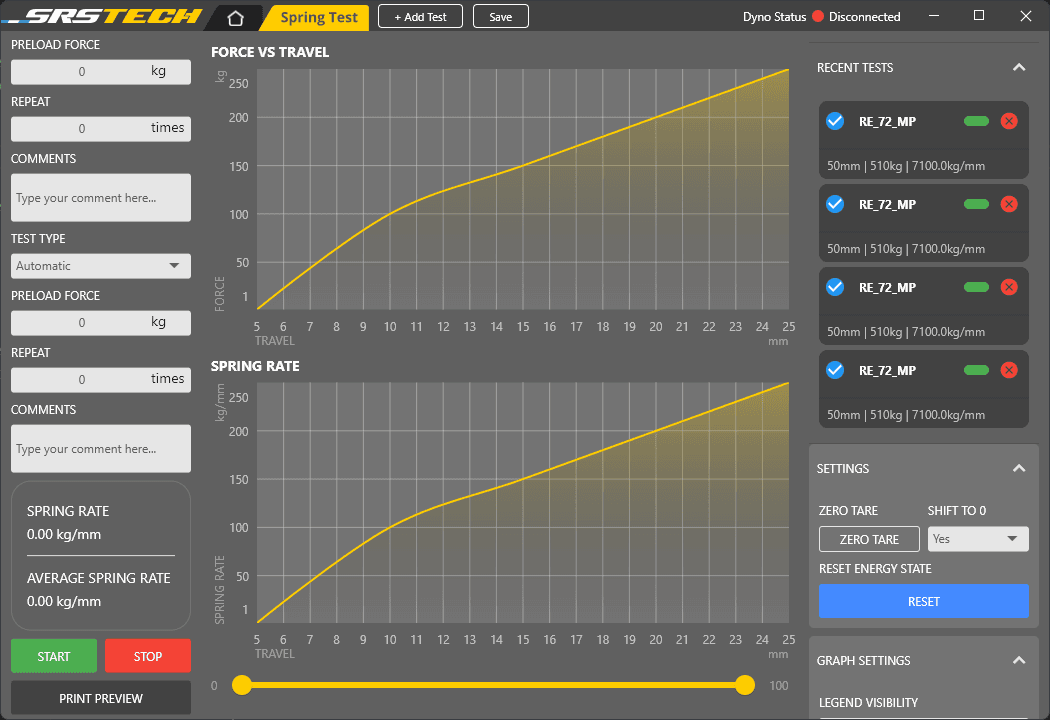Delete the fourth RE_72_MP test
Viewport: 1050px width, 720px height.
1009,370
